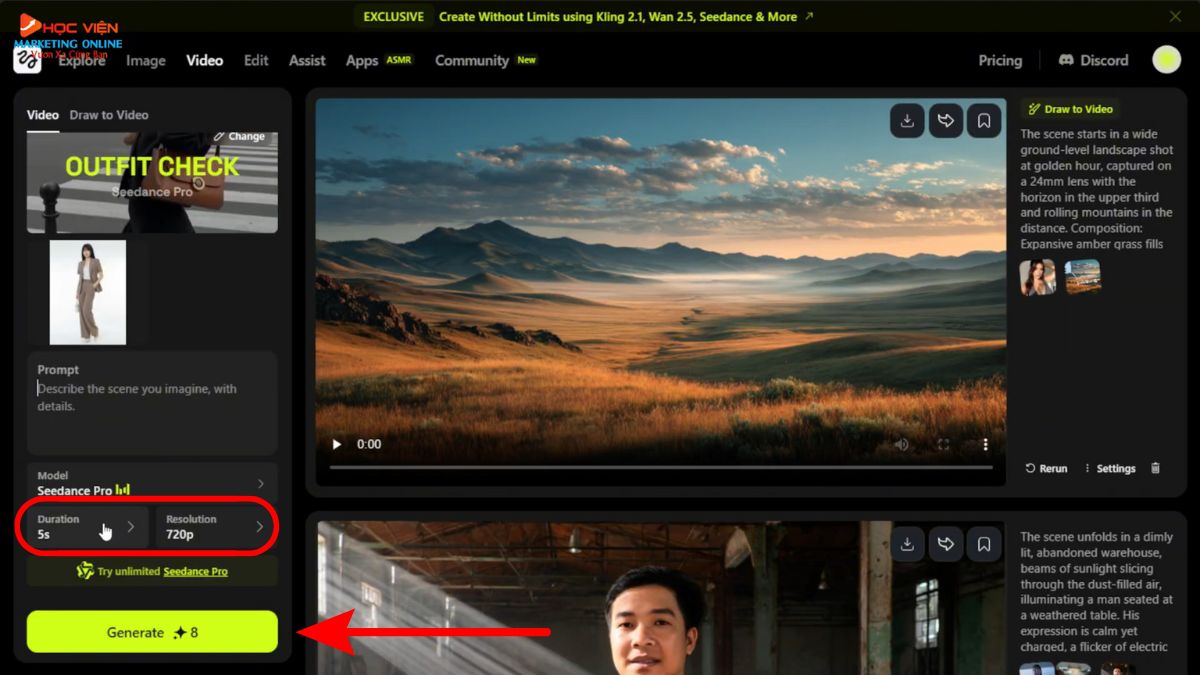Open the Resolution 720p dropdown
This screenshot has height=675, width=1200.
[x=215, y=527]
